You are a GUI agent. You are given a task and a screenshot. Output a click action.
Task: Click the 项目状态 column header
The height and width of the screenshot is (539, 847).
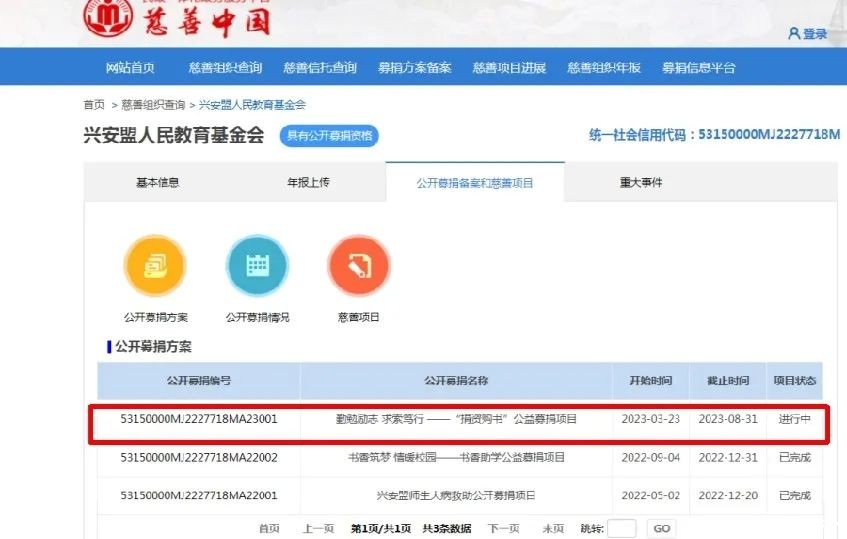pos(795,381)
